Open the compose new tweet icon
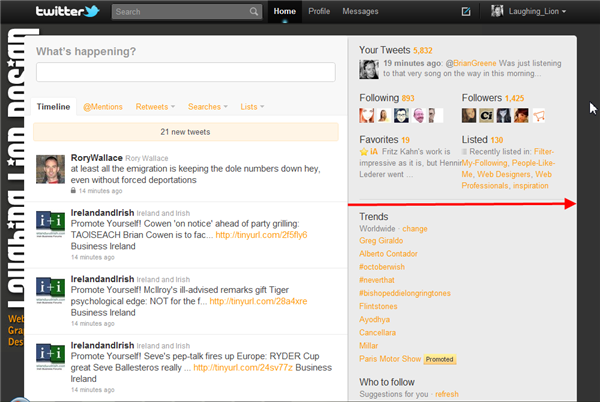 tap(466, 12)
